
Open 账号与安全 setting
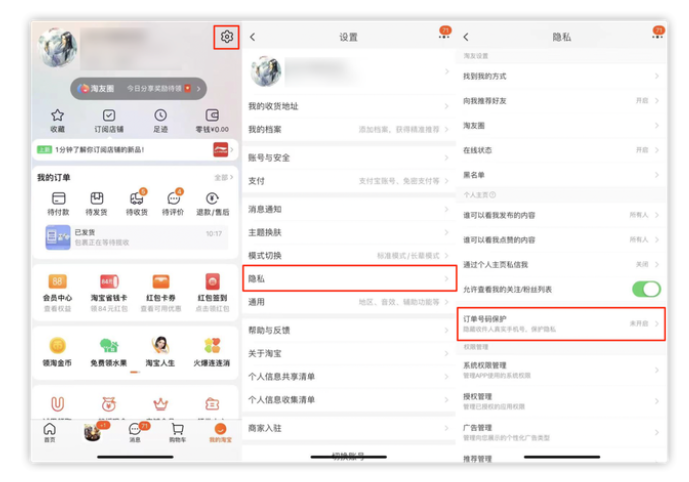(x=349, y=157)
